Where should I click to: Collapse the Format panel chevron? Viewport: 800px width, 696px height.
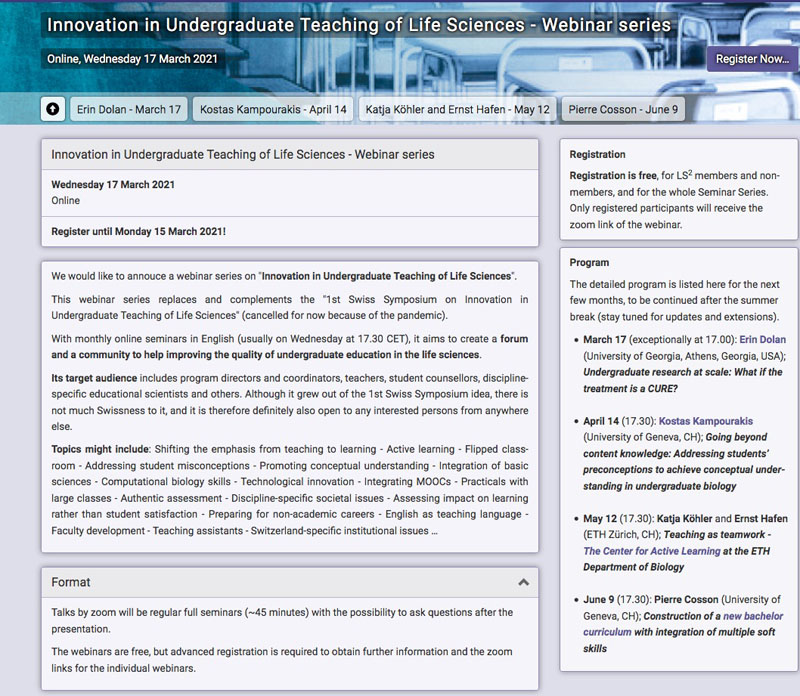pyautogui.click(x=523, y=582)
